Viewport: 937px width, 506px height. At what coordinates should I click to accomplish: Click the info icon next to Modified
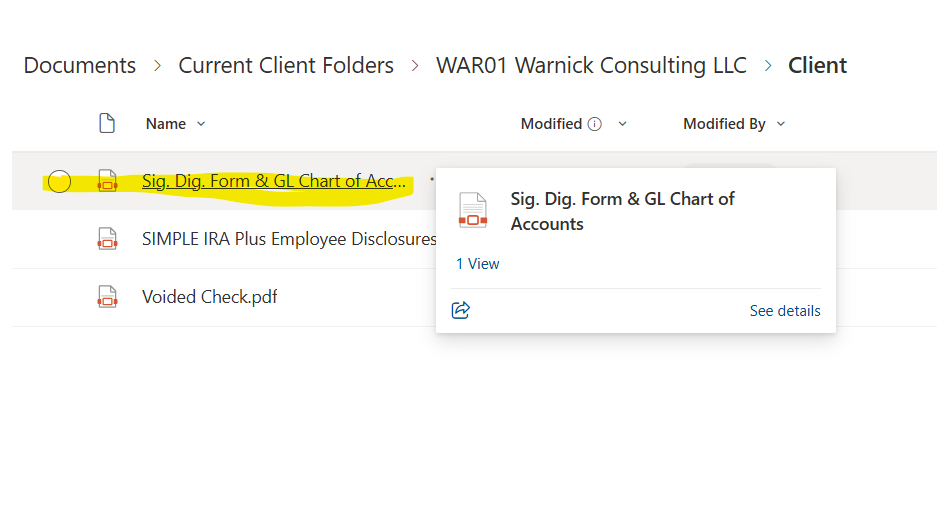[595, 124]
